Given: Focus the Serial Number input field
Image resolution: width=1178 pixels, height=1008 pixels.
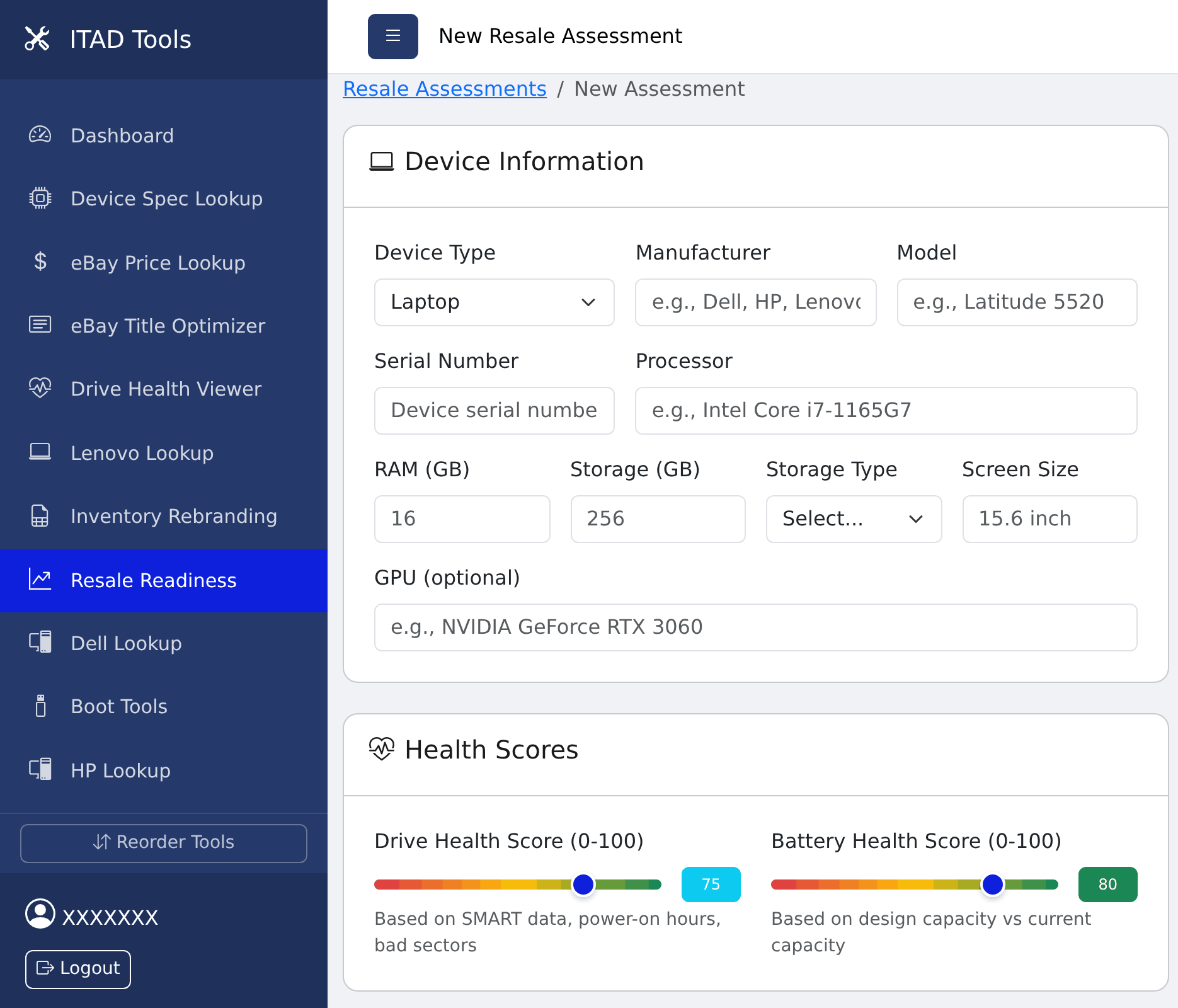Looking at the screenshot, I should click(495, 411).
